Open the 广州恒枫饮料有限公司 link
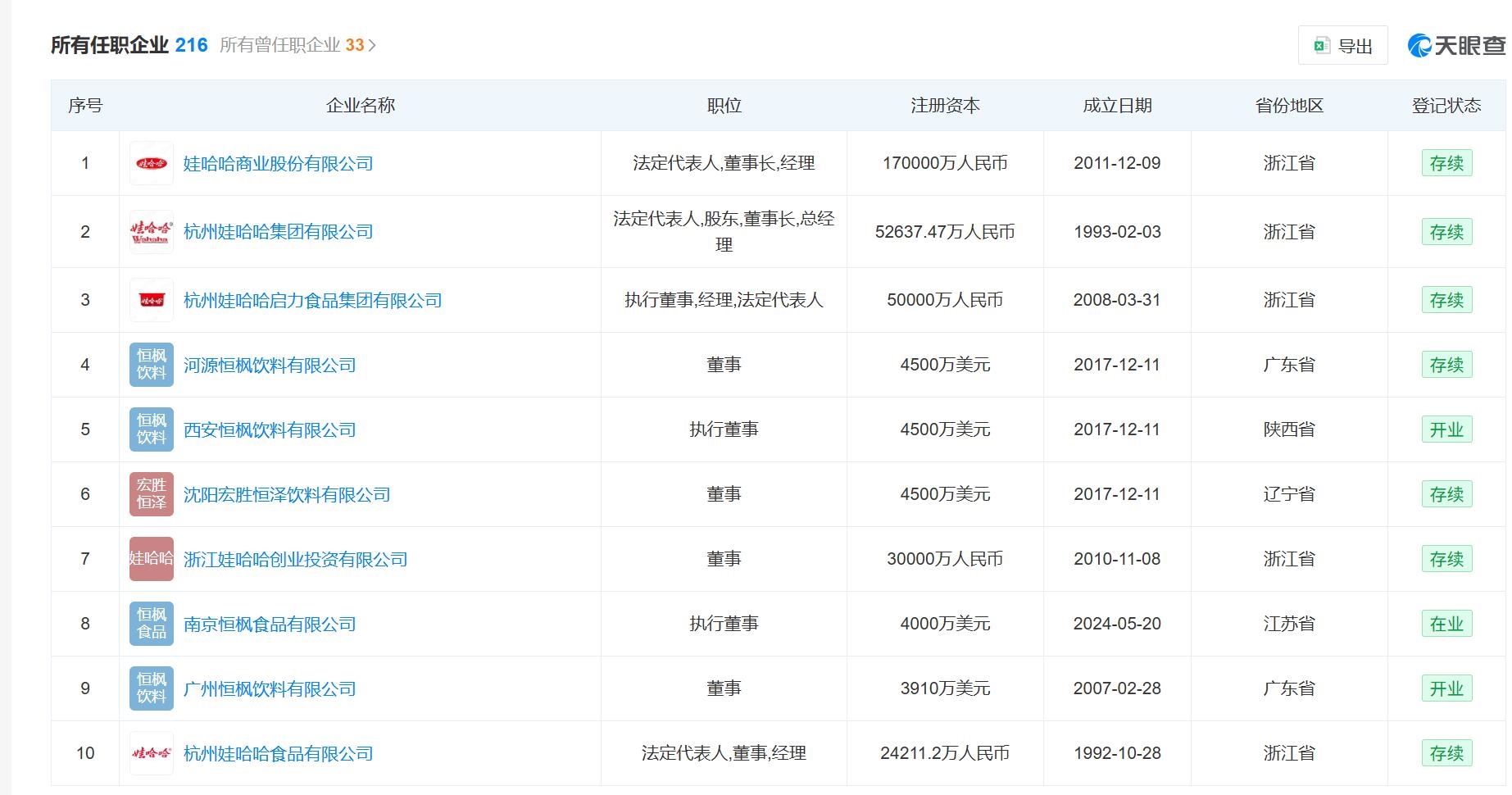The width and height of the screenshot is (1512, 795). tap(270, 689)
